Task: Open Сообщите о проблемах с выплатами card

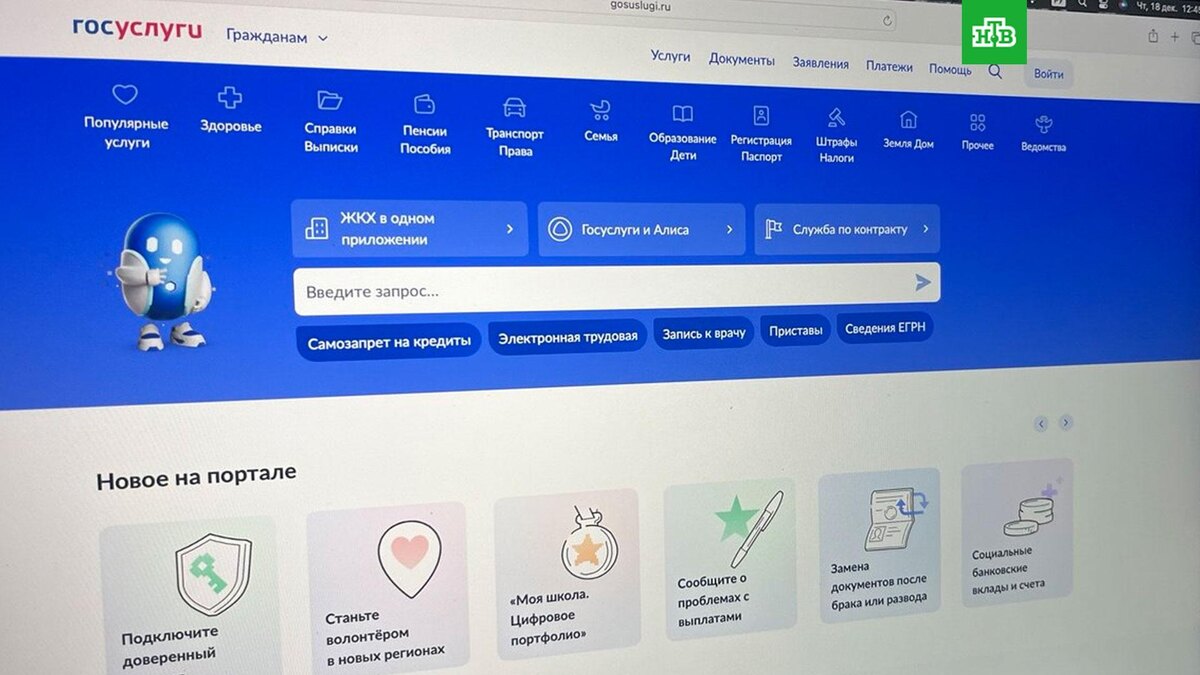Action: click(730, 557)
